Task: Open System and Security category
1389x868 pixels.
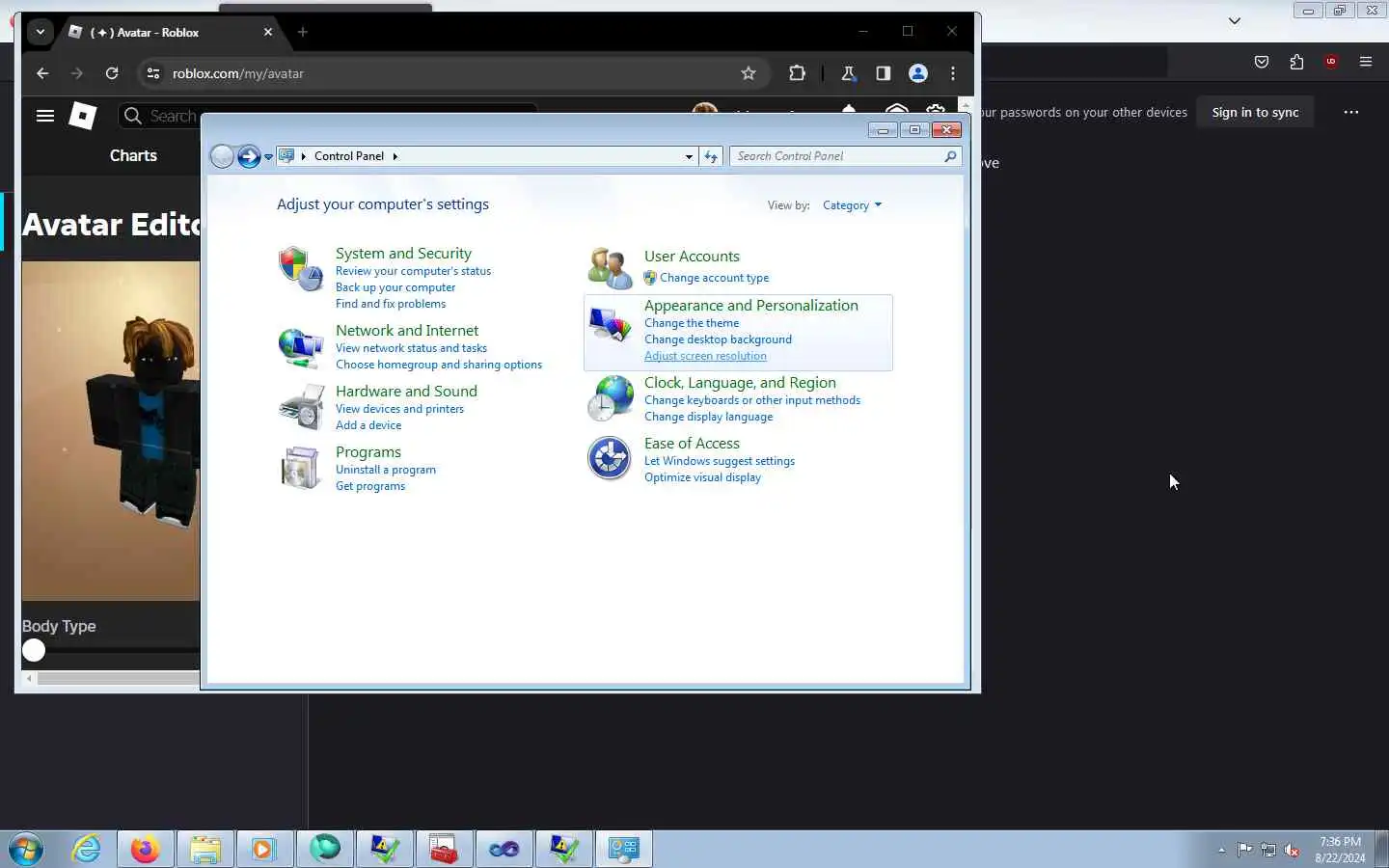Action: pyautogui.click(x=403, y=253)
